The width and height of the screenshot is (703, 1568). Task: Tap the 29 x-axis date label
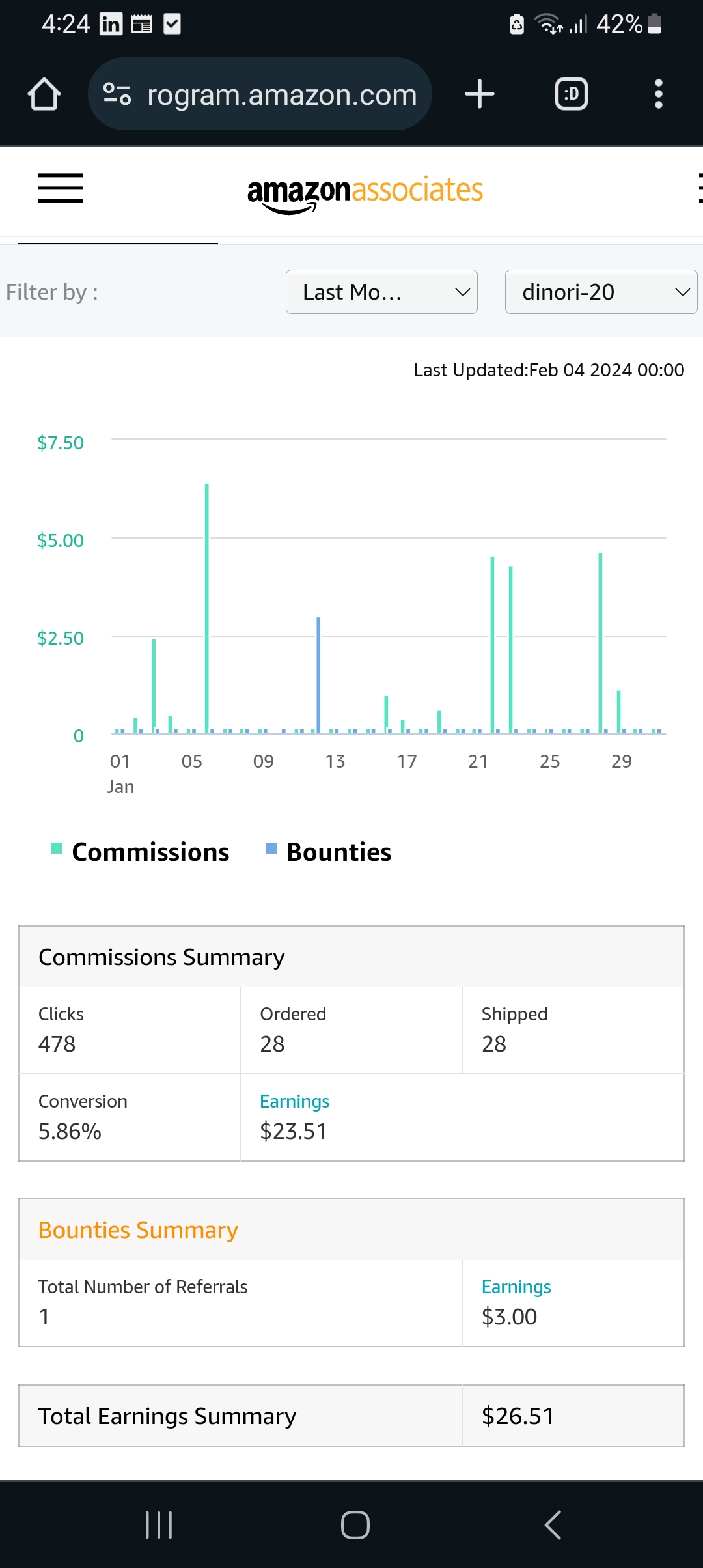coord(622,761)
